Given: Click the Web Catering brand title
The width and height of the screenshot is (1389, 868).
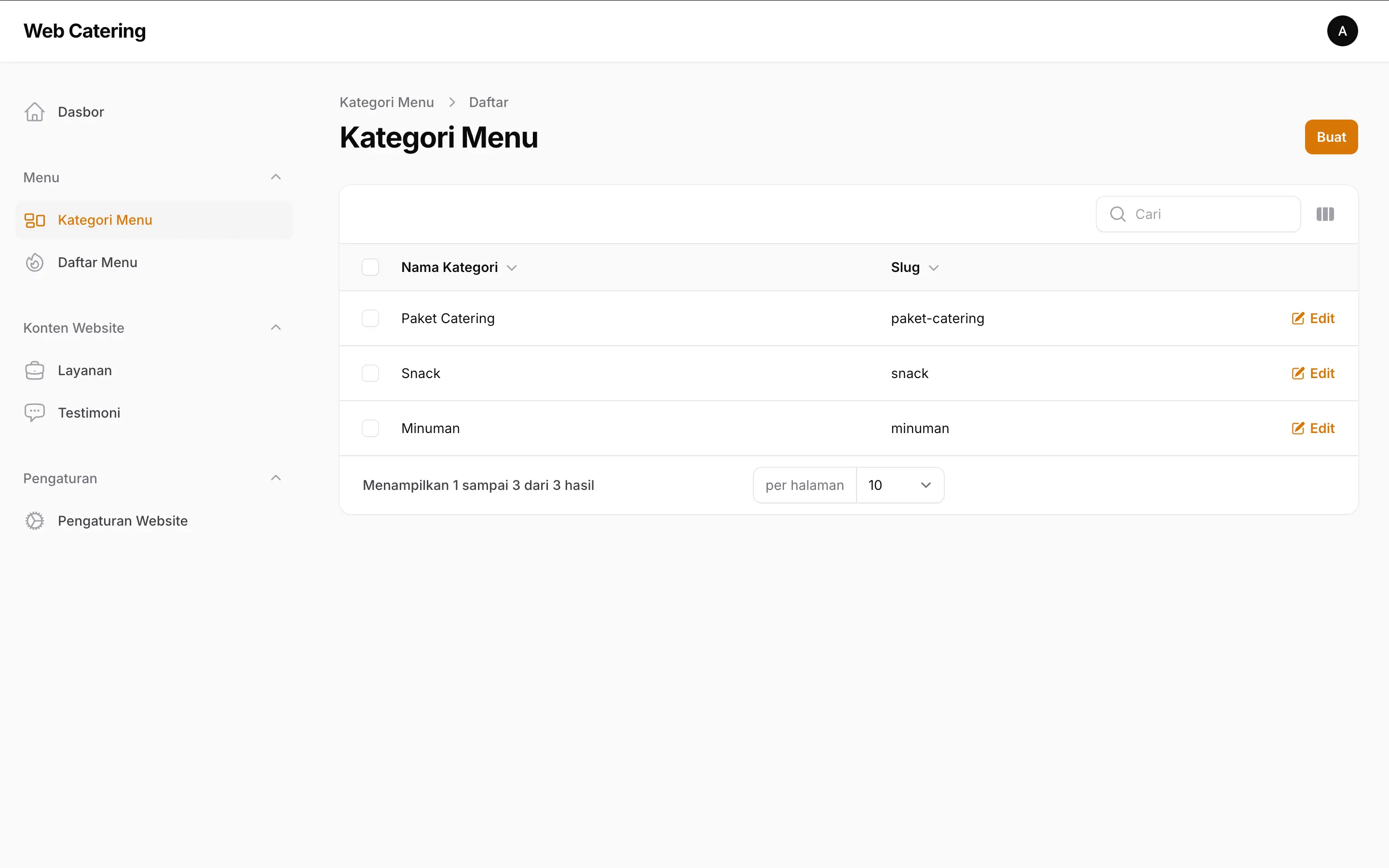Looking at the screenshot, I should (84, 31).
